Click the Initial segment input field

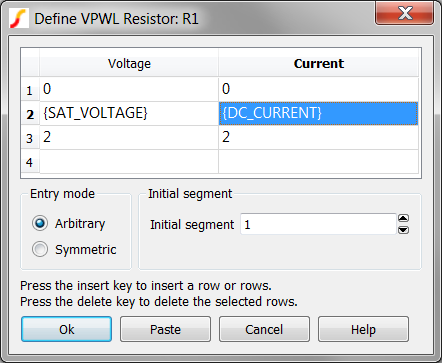[x=318, y=224]
